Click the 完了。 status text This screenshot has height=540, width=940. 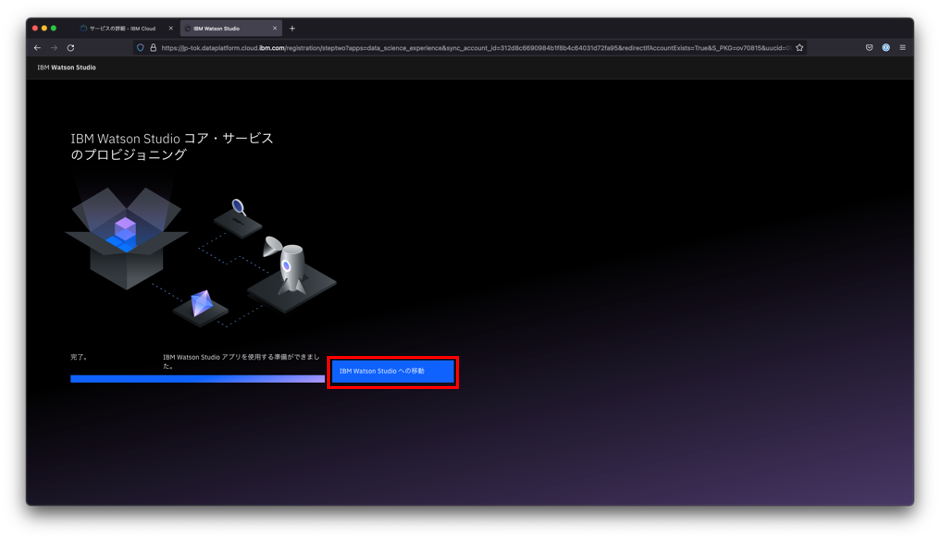click(x=79, y=357)
